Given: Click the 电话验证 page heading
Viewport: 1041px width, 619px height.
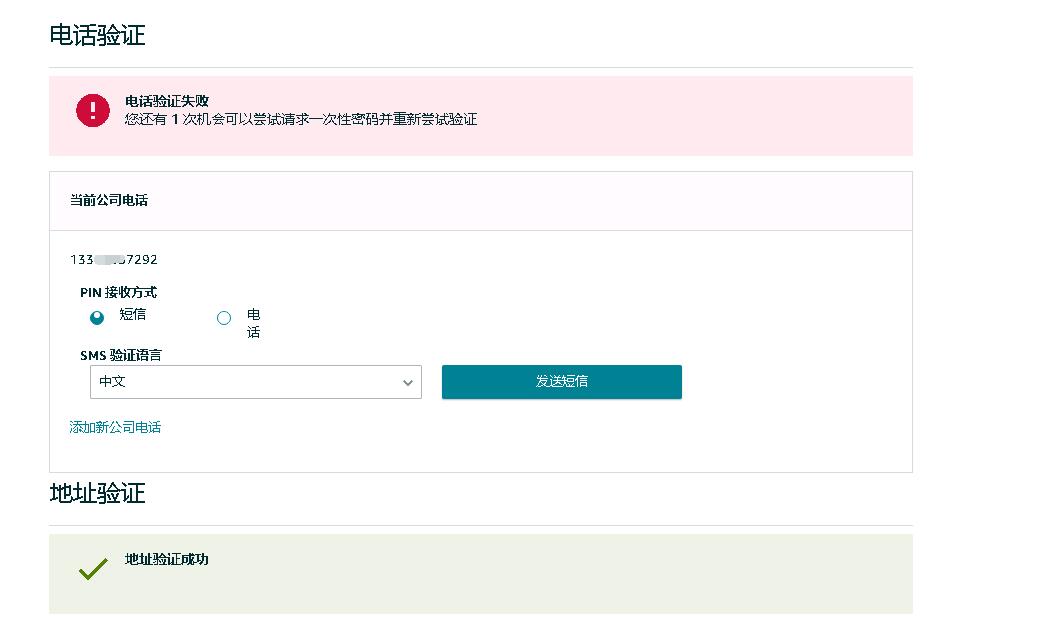Looking at the screenshot, I should pos(98,35).
